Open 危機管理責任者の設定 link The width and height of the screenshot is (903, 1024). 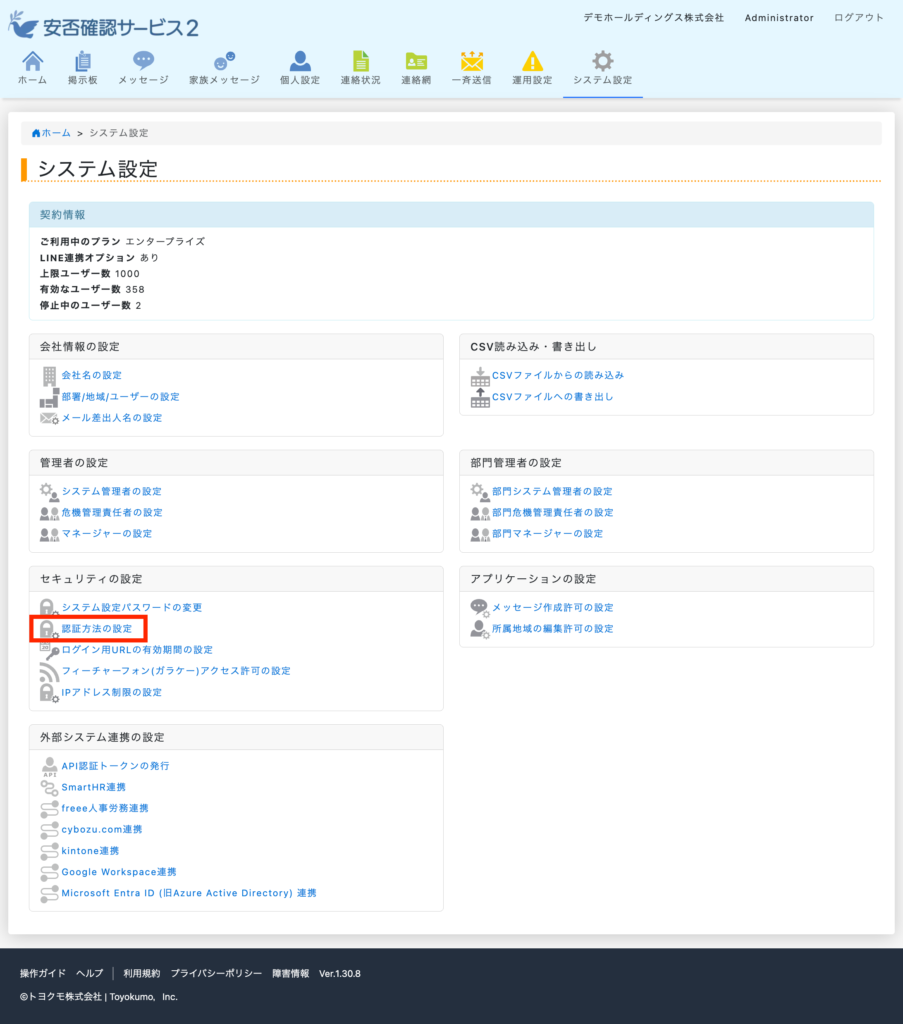pos(112,513)
